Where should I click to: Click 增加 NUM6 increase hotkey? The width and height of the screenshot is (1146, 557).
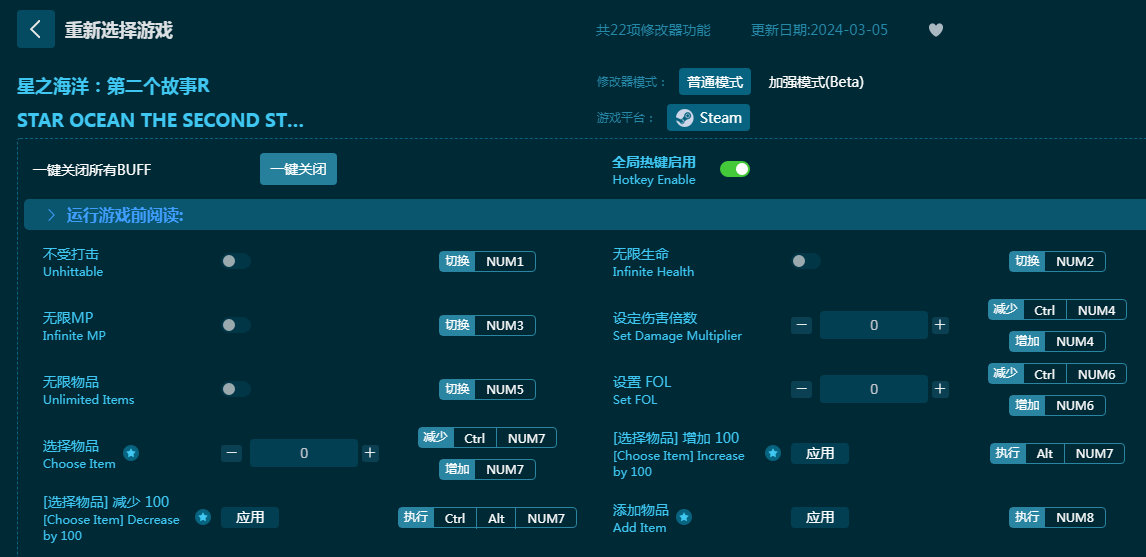click(x=1058, y=405)
